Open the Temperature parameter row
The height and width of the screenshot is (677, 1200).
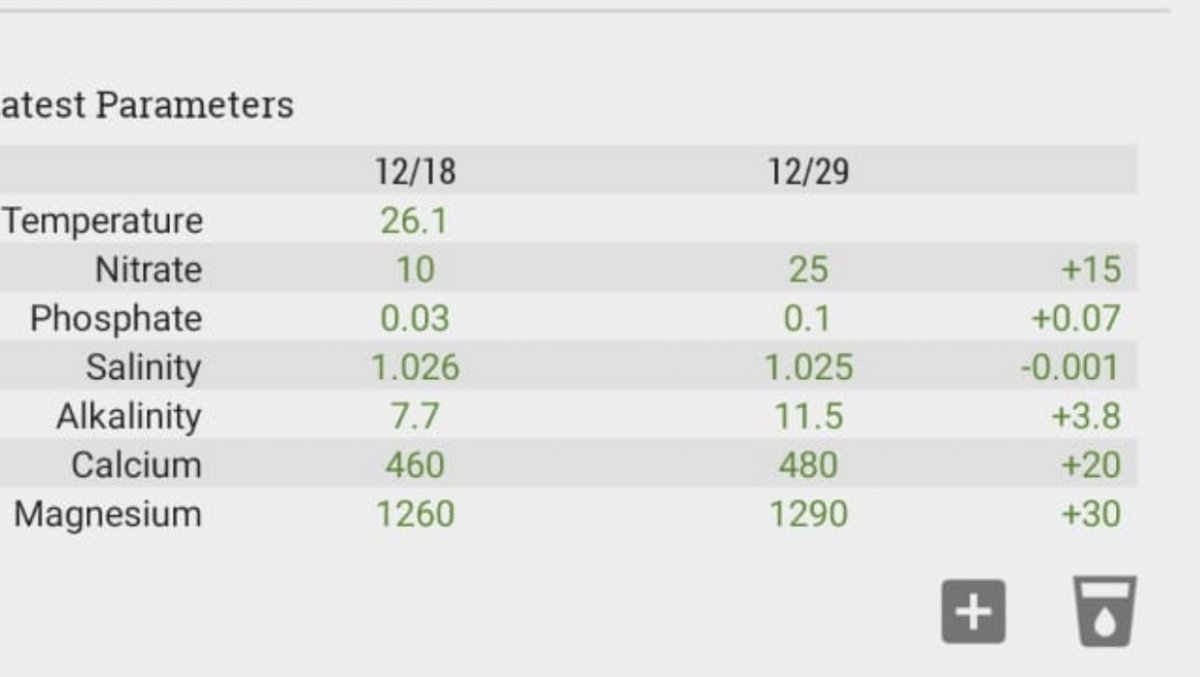click(568, 220)
